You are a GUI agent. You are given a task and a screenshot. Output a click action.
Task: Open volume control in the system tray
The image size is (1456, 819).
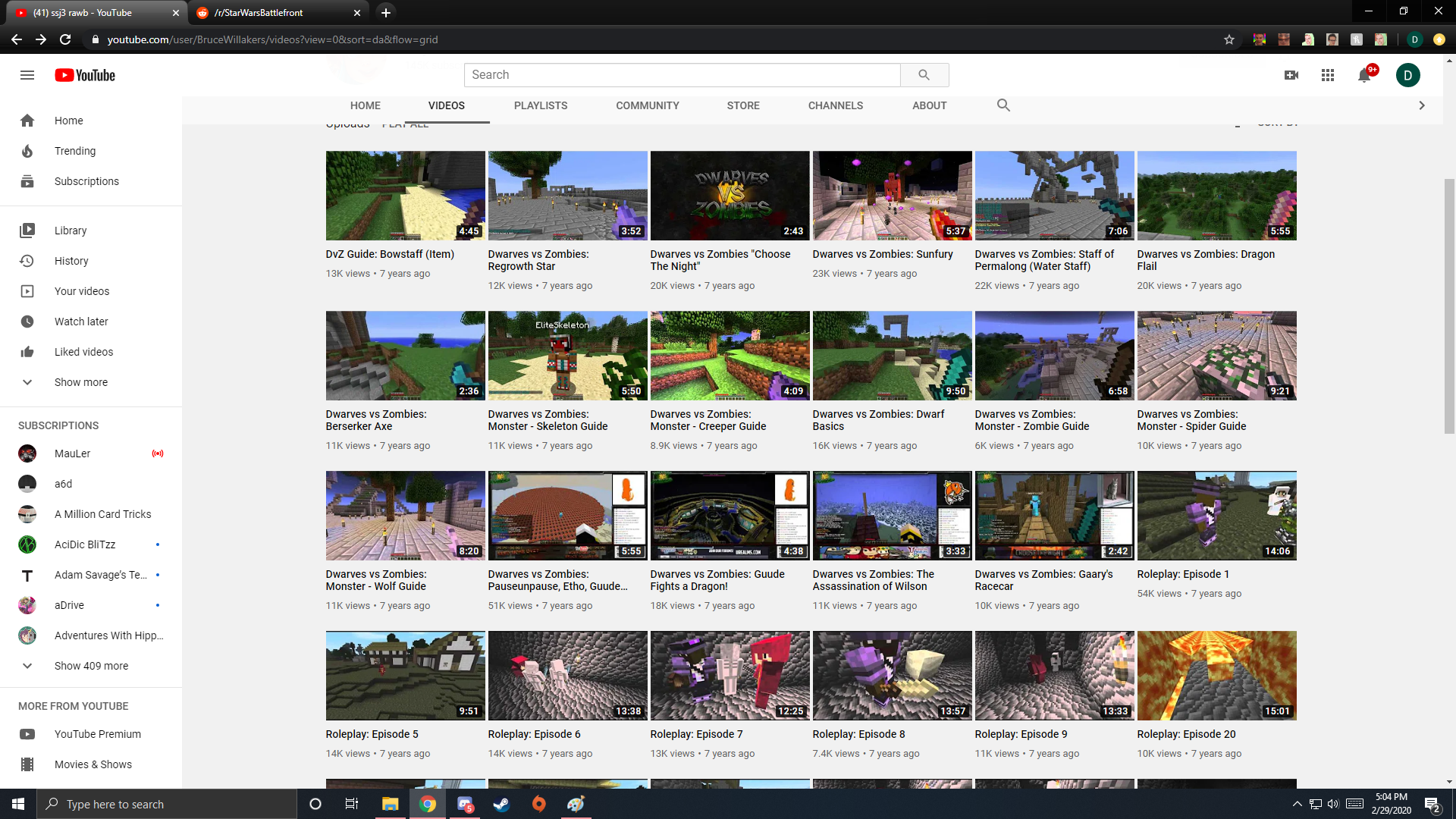[1333, 804]
